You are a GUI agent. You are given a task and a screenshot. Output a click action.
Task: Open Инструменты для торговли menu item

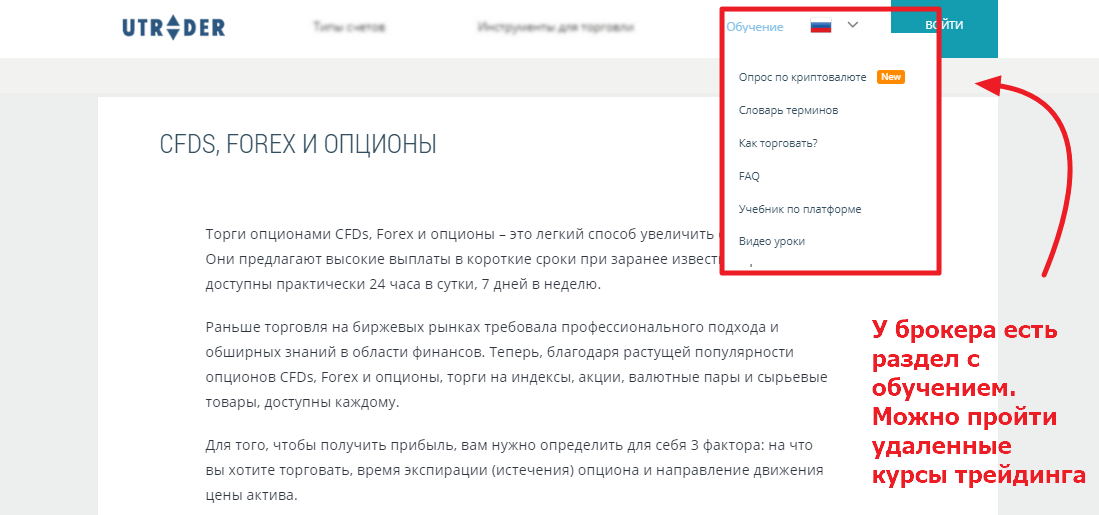(556, 27)
